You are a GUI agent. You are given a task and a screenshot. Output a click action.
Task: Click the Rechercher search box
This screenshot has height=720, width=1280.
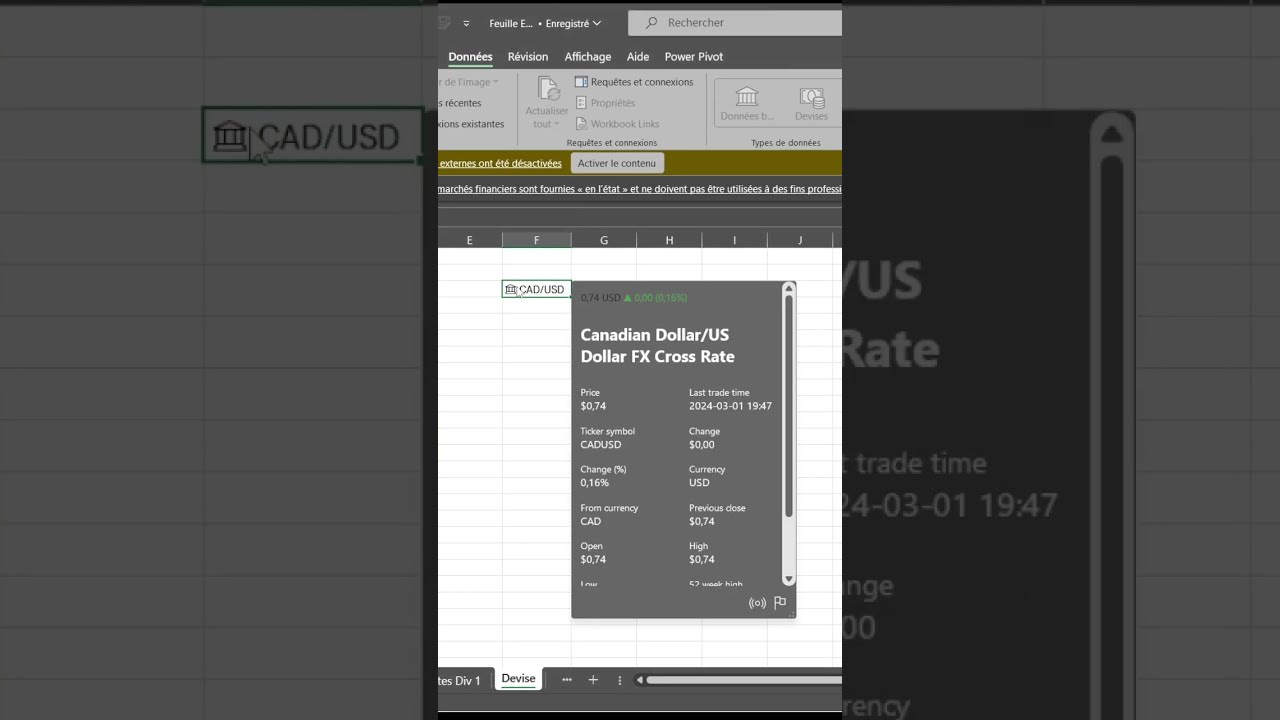click(735, 23)
